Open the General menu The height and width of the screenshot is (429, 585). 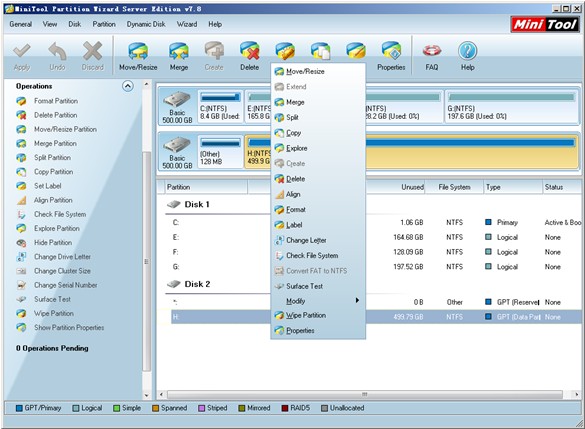21,24
